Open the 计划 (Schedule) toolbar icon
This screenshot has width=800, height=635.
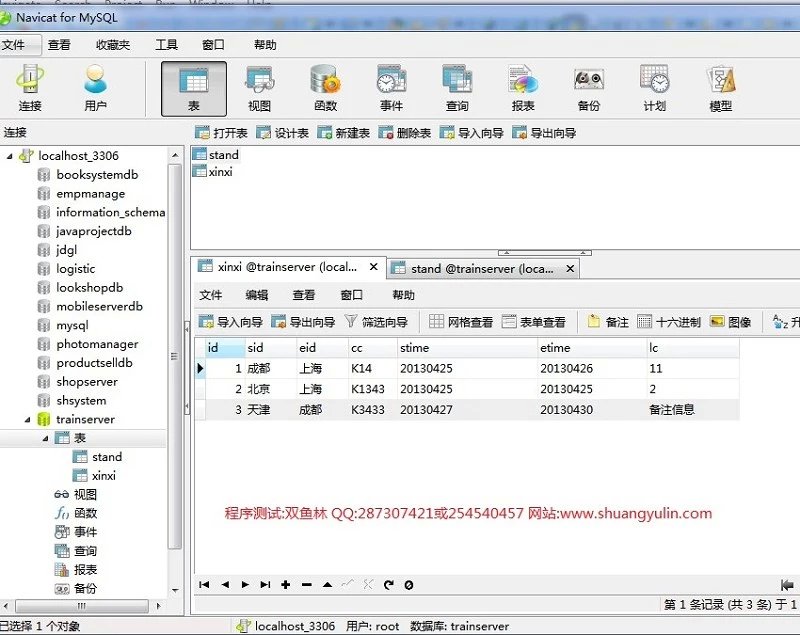(x=655, y=88)
